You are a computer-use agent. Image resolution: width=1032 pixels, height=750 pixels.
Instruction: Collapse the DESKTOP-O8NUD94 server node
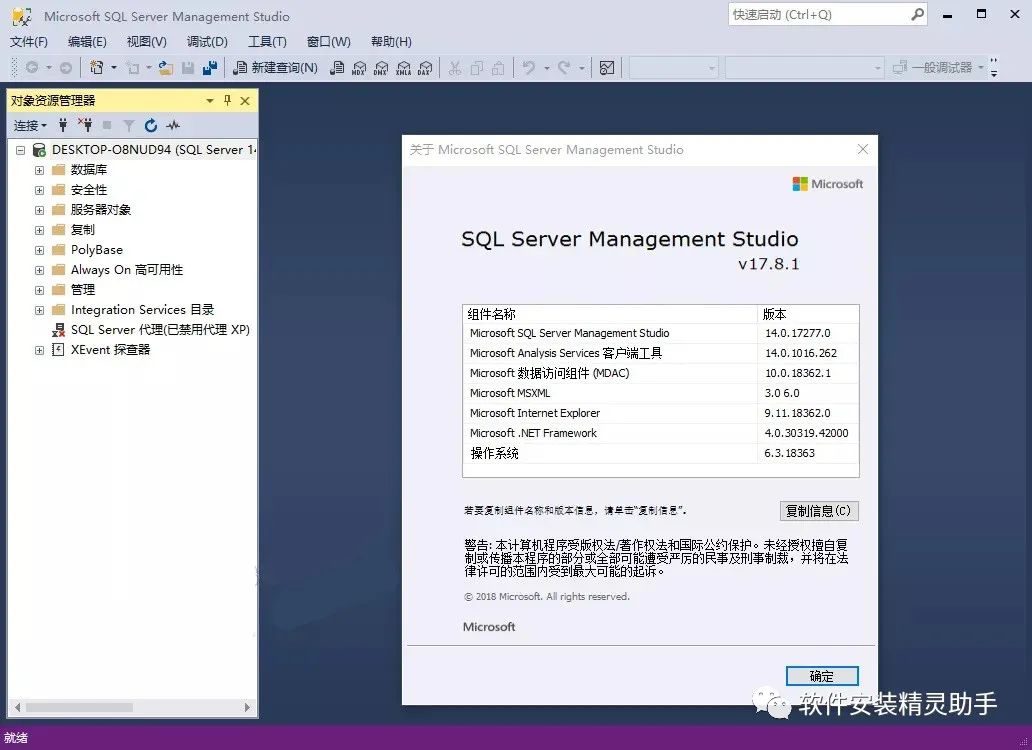(x=20, y=150)
